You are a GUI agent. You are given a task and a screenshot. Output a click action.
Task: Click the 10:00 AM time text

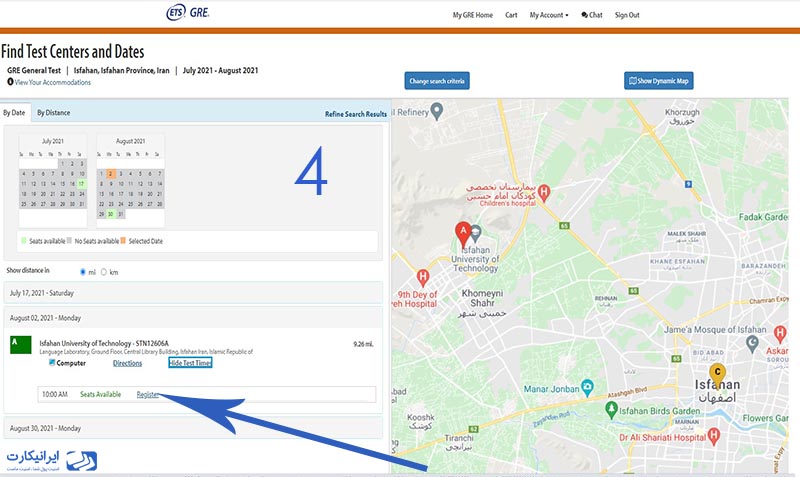pyautogui.click(x=55, y=394)
